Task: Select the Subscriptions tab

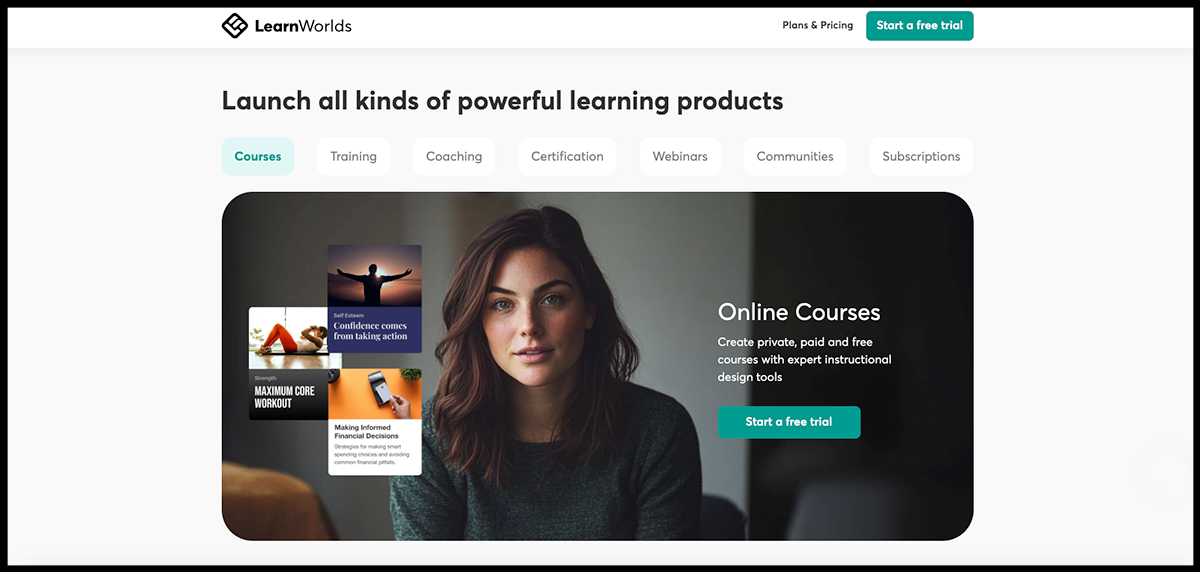Action: [x=921, y=156]
